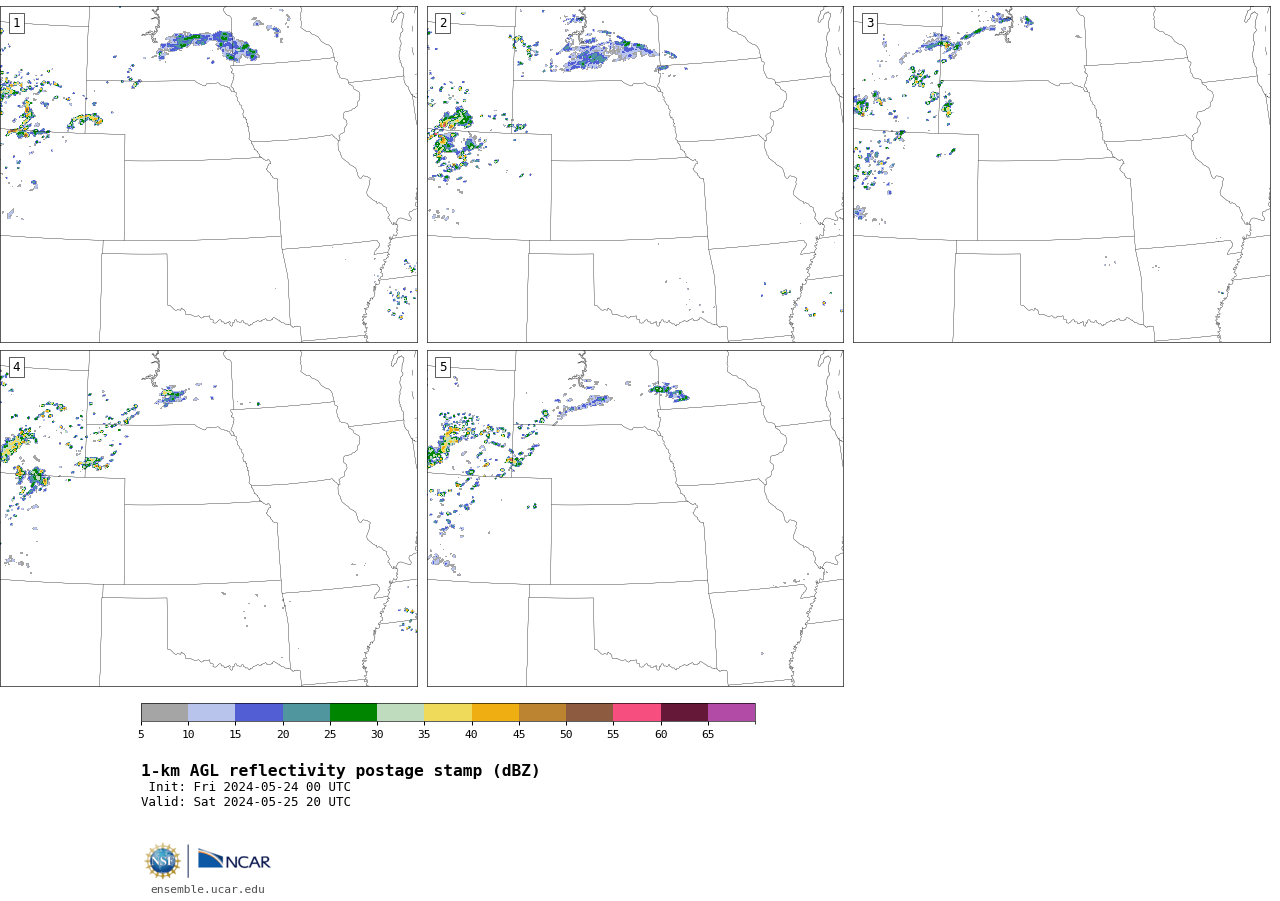Image resolution: width=1280 pixels, height=901 pixels.
Task: Click the pale green 30-35 dBZ swatch
Action: click(x=400, y=713)
